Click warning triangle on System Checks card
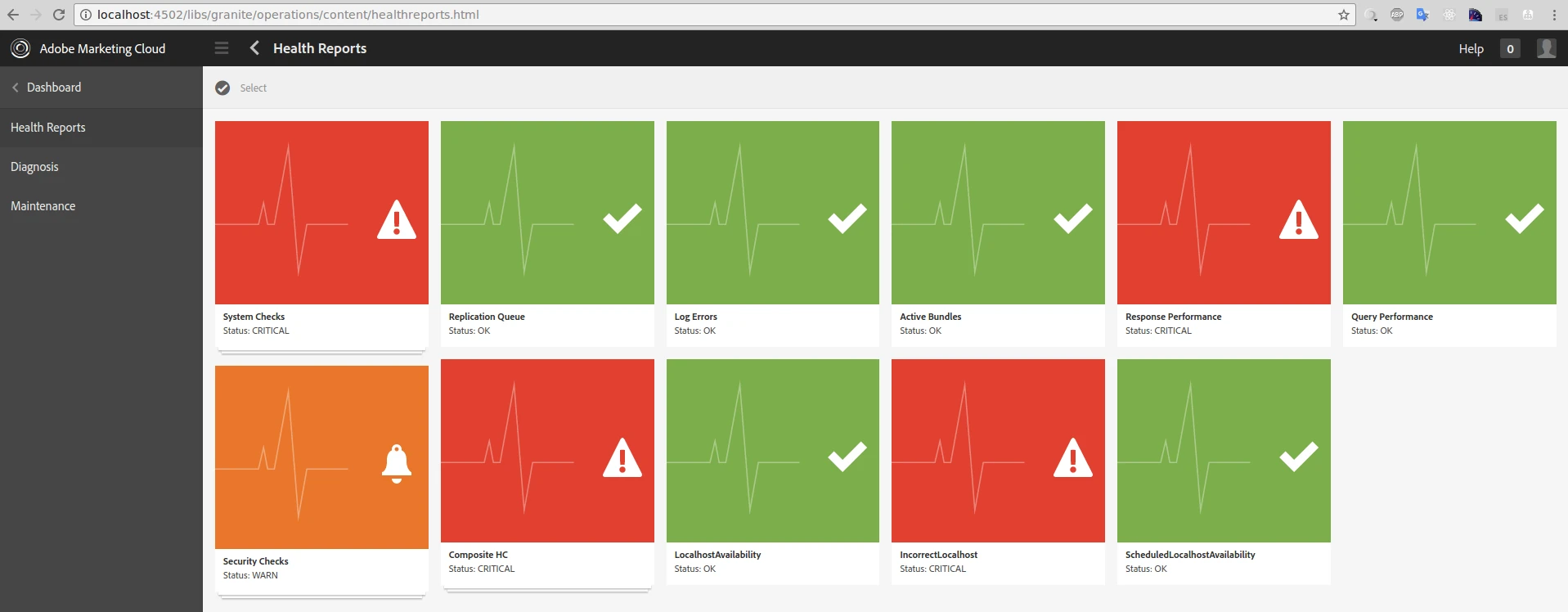Screen dimensions: 1568x612 point(397,219)
